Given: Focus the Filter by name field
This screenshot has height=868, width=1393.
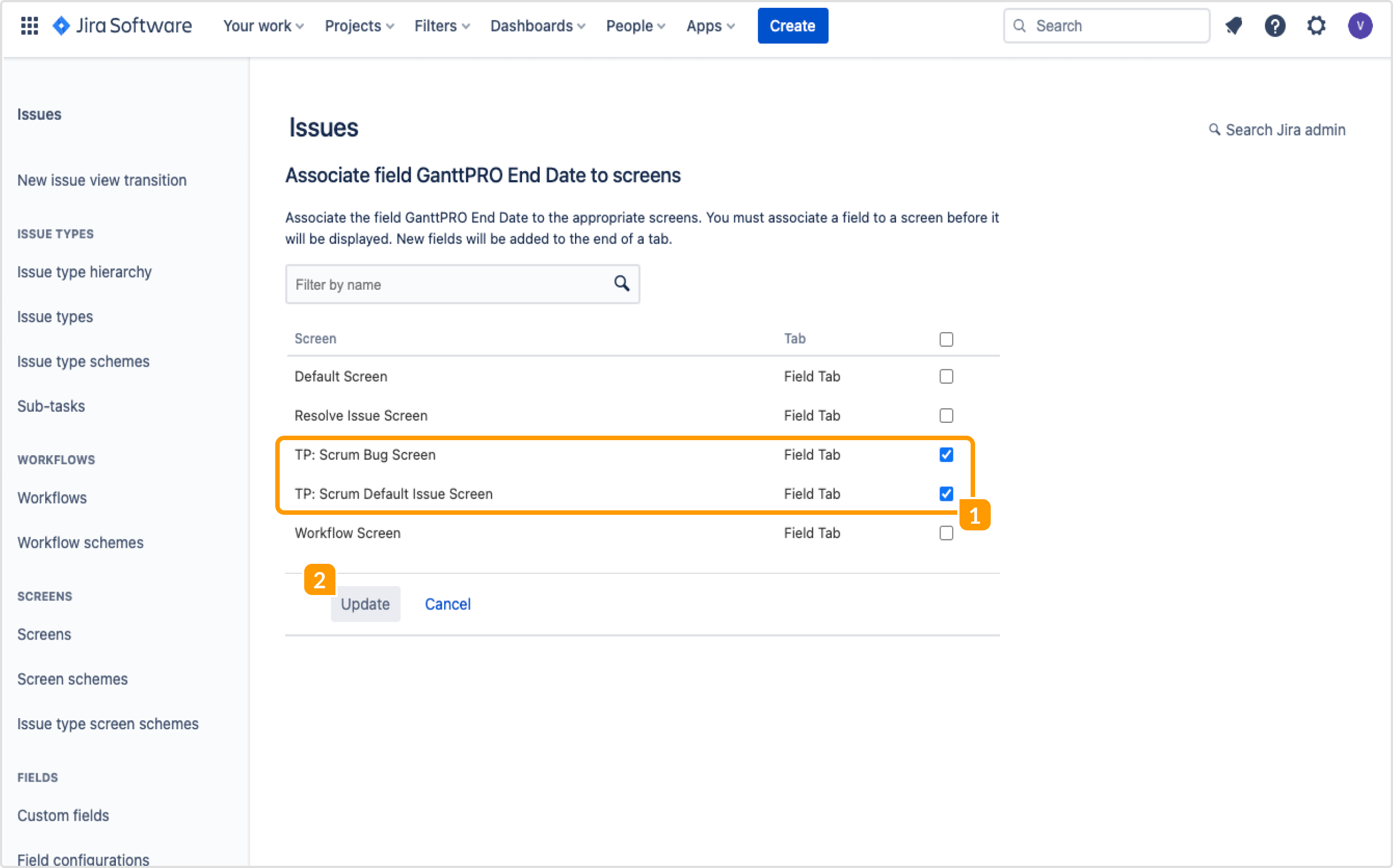Looking at the screenshot, I should 462,284.
